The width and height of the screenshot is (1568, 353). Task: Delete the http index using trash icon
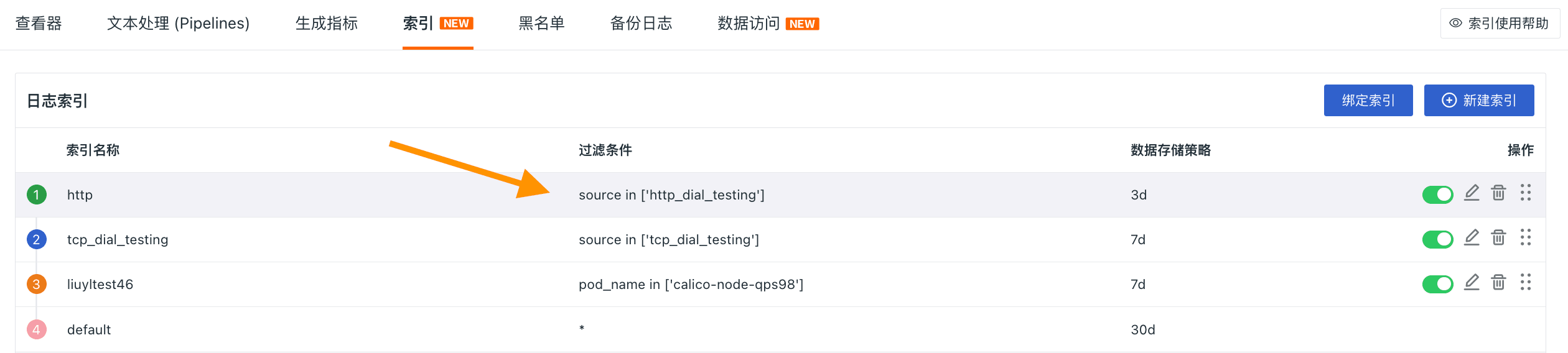[x=1498, y=193]
